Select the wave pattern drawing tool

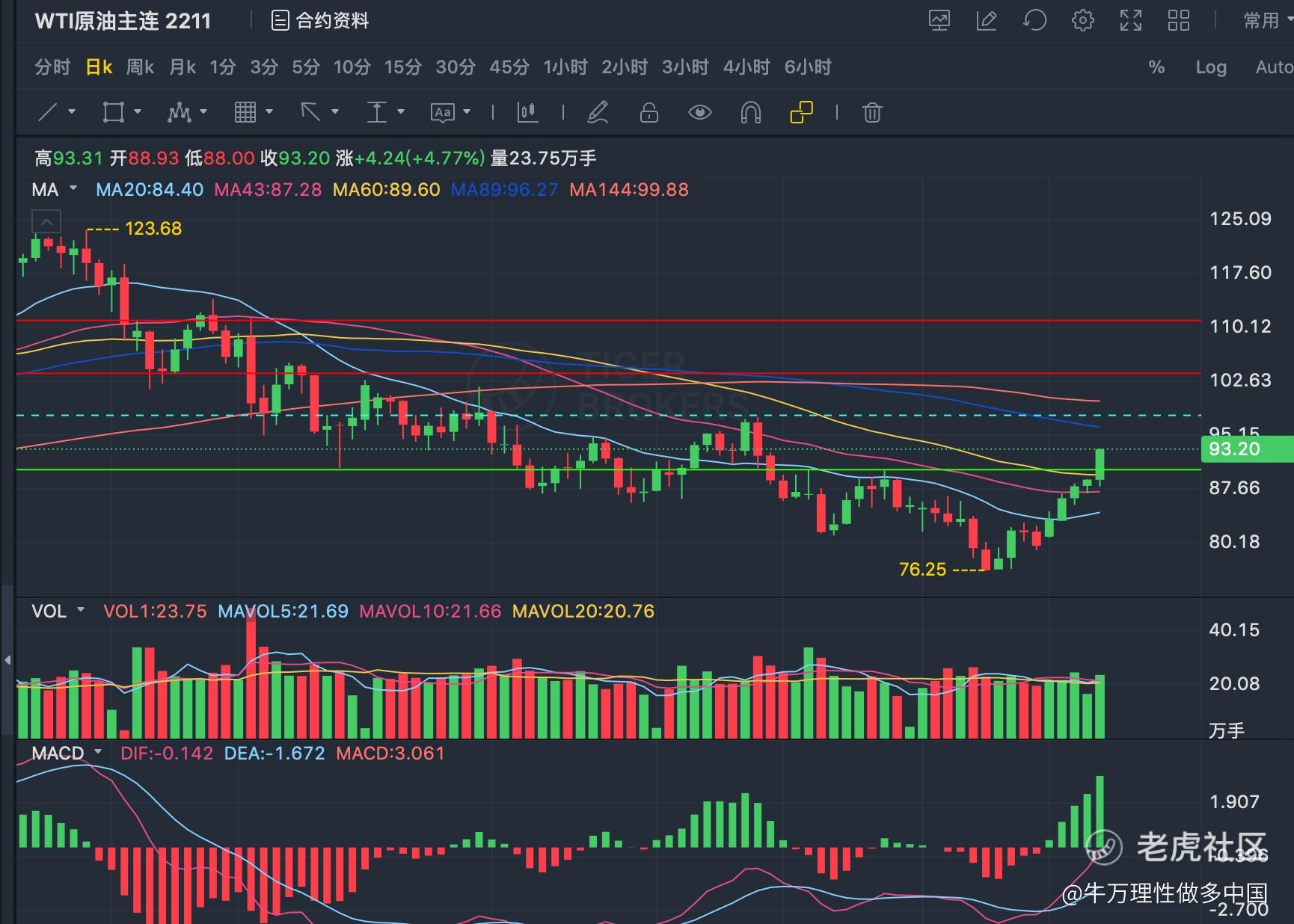180,113
